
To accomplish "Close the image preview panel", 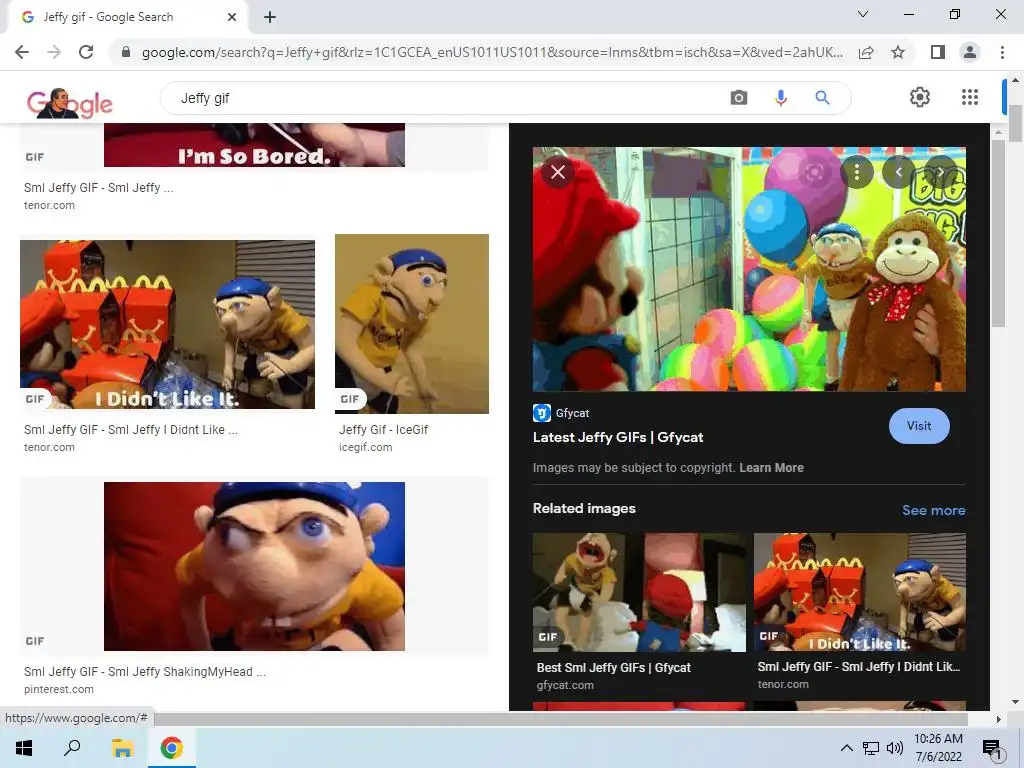I will (558, 172).
